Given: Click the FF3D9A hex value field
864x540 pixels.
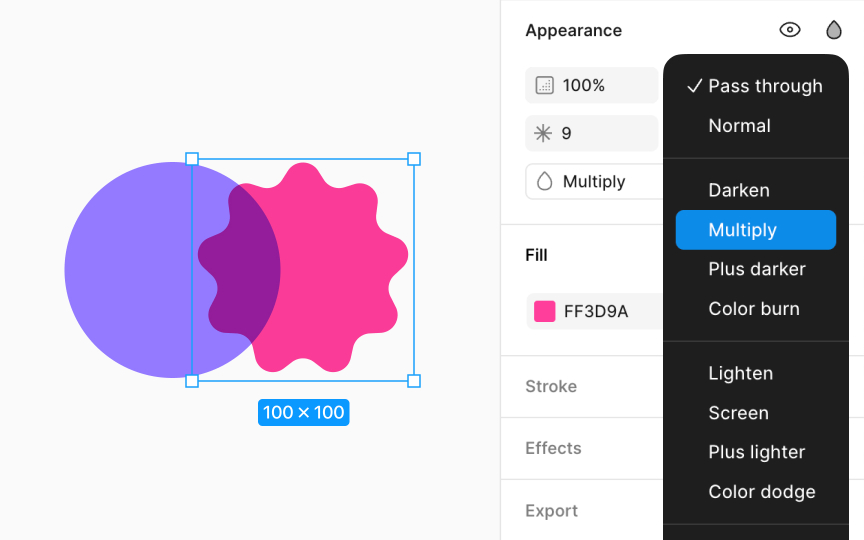Looking at the screenshot, I should coord(596,311).
